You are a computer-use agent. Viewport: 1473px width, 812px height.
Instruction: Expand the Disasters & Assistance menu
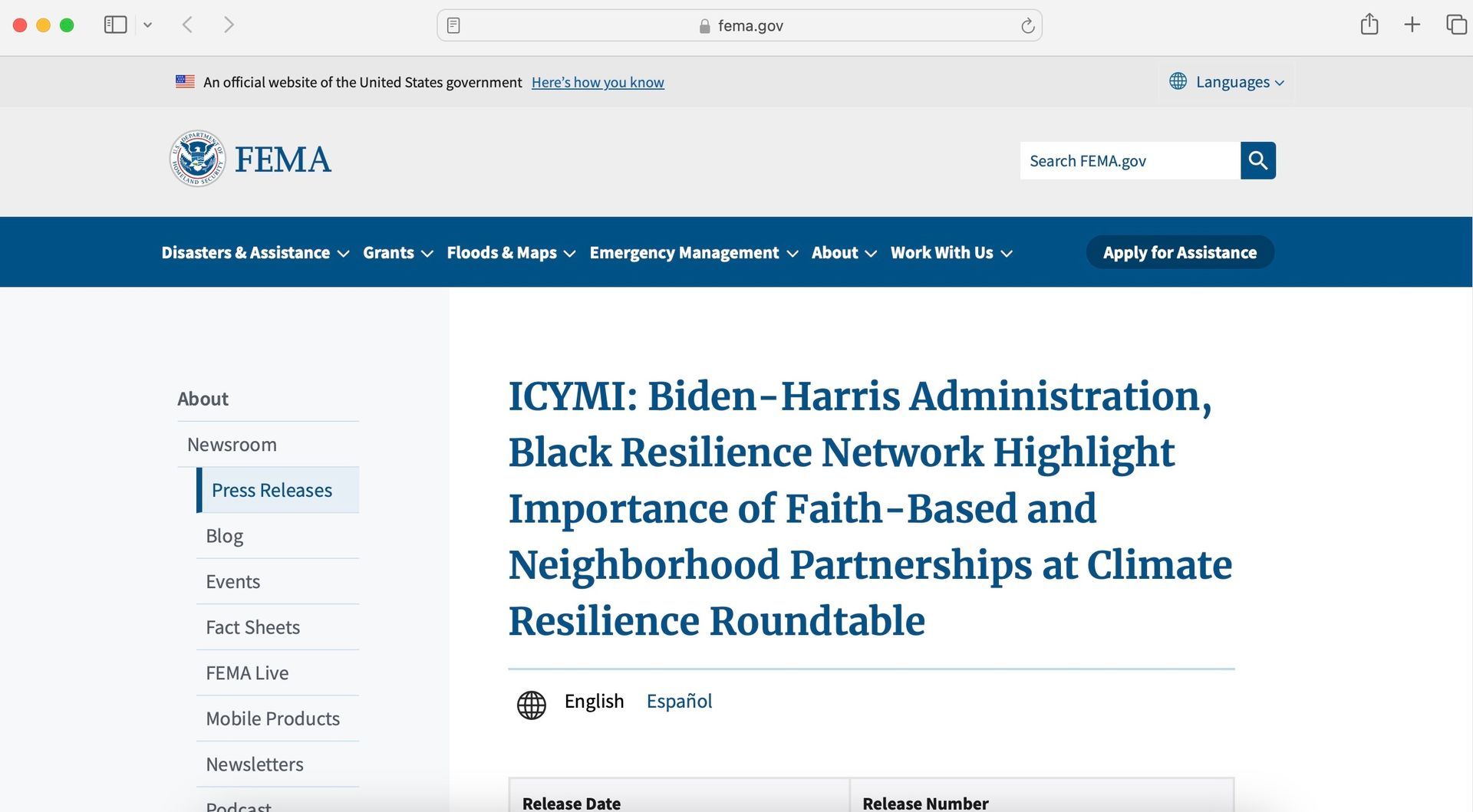click(x=255, y=253)
